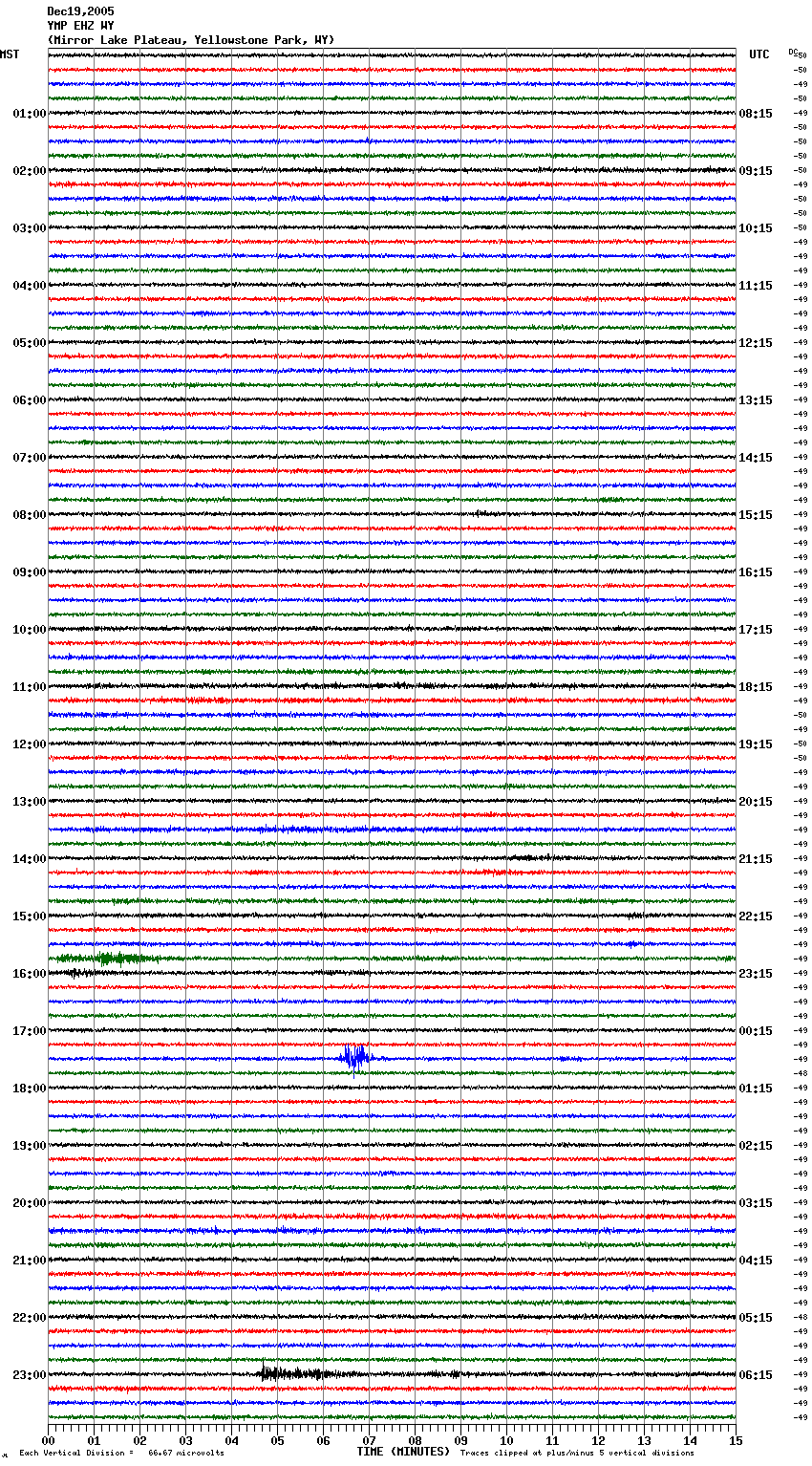This screenshot has height=1466, width=812.
Task: Select the 15:00 MST time label
Action: (x=30, y=916)
